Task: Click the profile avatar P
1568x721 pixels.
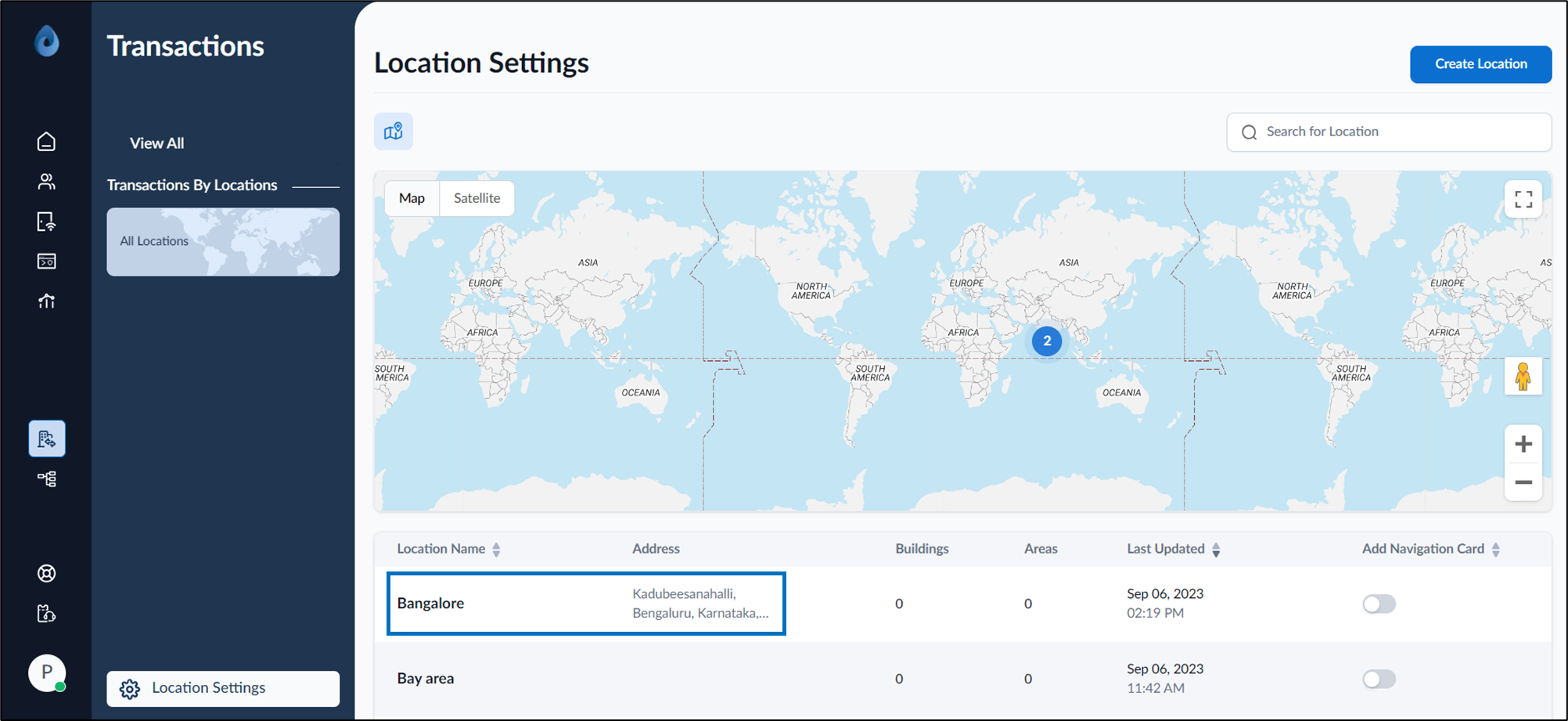Action: 47,672
